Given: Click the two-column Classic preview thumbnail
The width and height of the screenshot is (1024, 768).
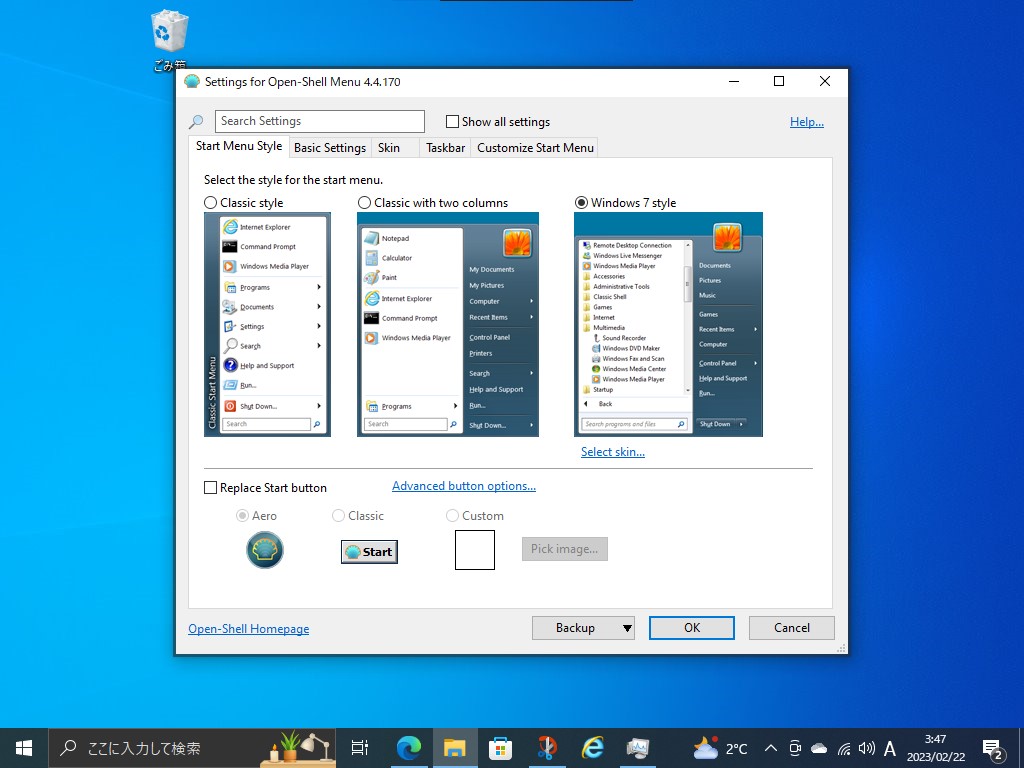Looking at the screenshot, I should (x=448, y=325).
